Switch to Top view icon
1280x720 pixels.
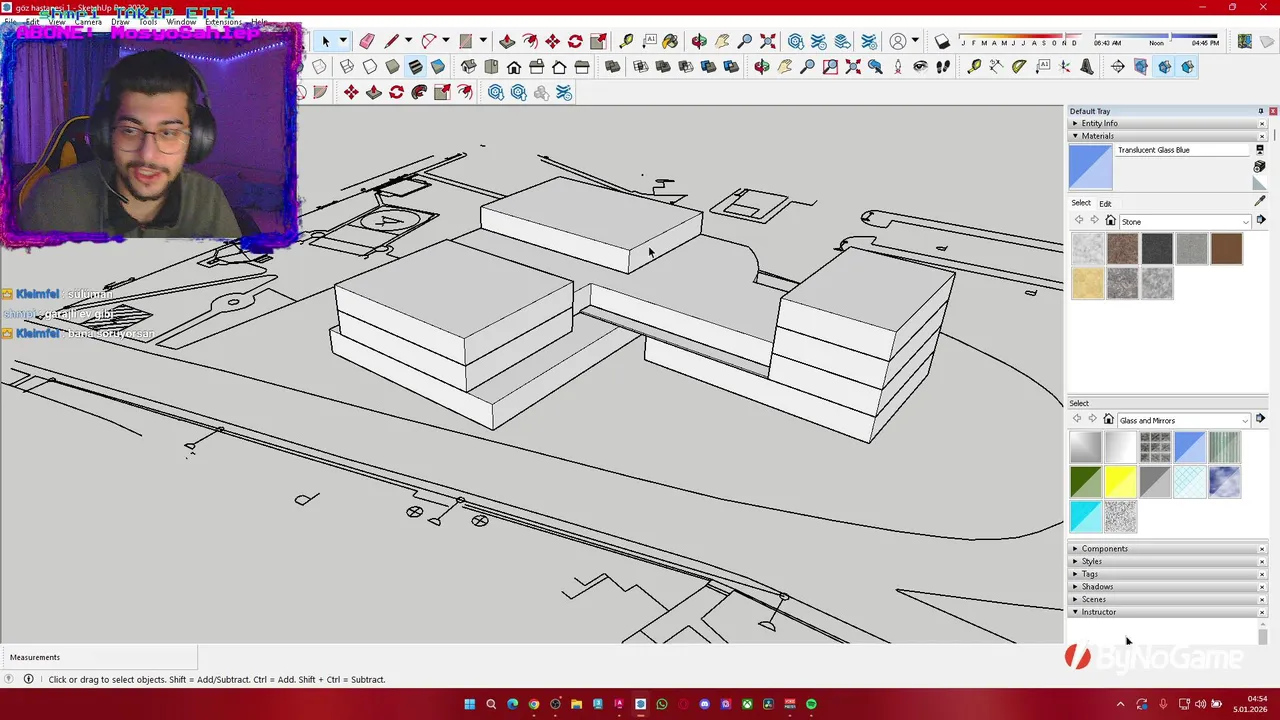point(491,67)
